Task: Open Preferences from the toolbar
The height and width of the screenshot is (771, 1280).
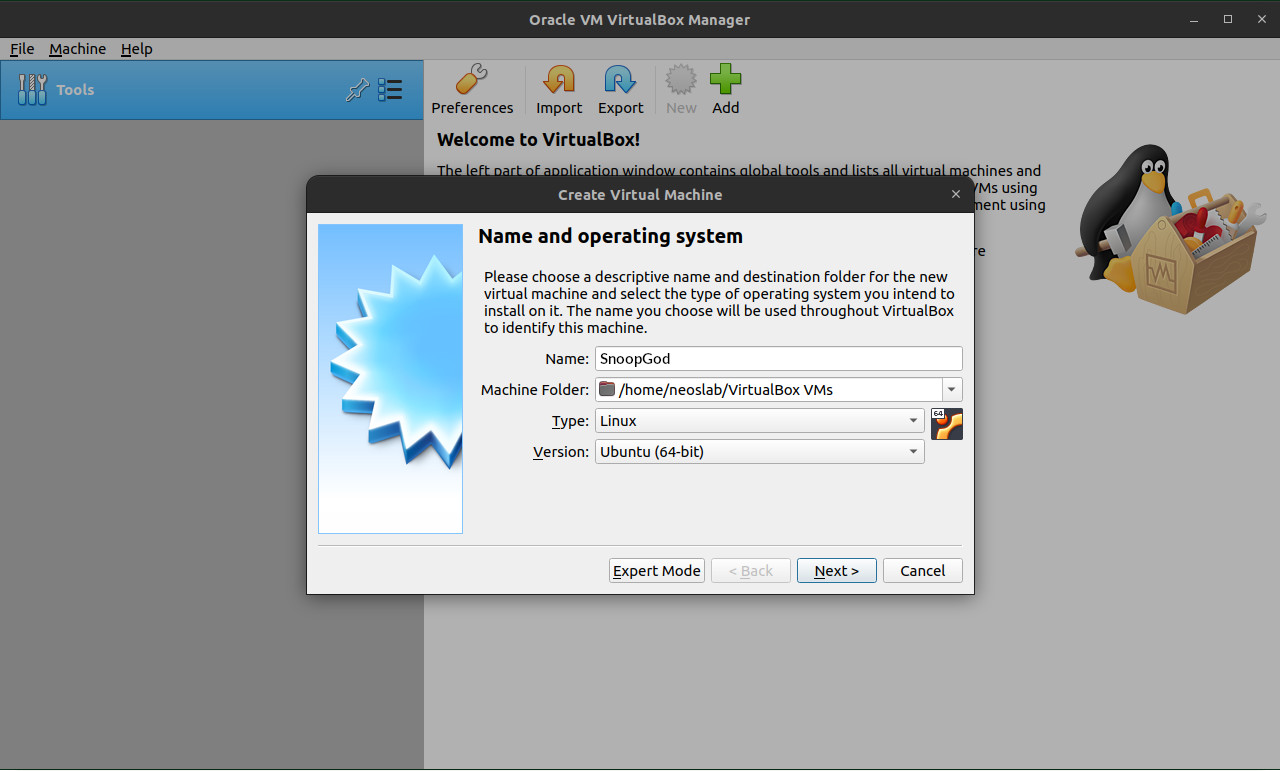Action: tap(472, 90)
